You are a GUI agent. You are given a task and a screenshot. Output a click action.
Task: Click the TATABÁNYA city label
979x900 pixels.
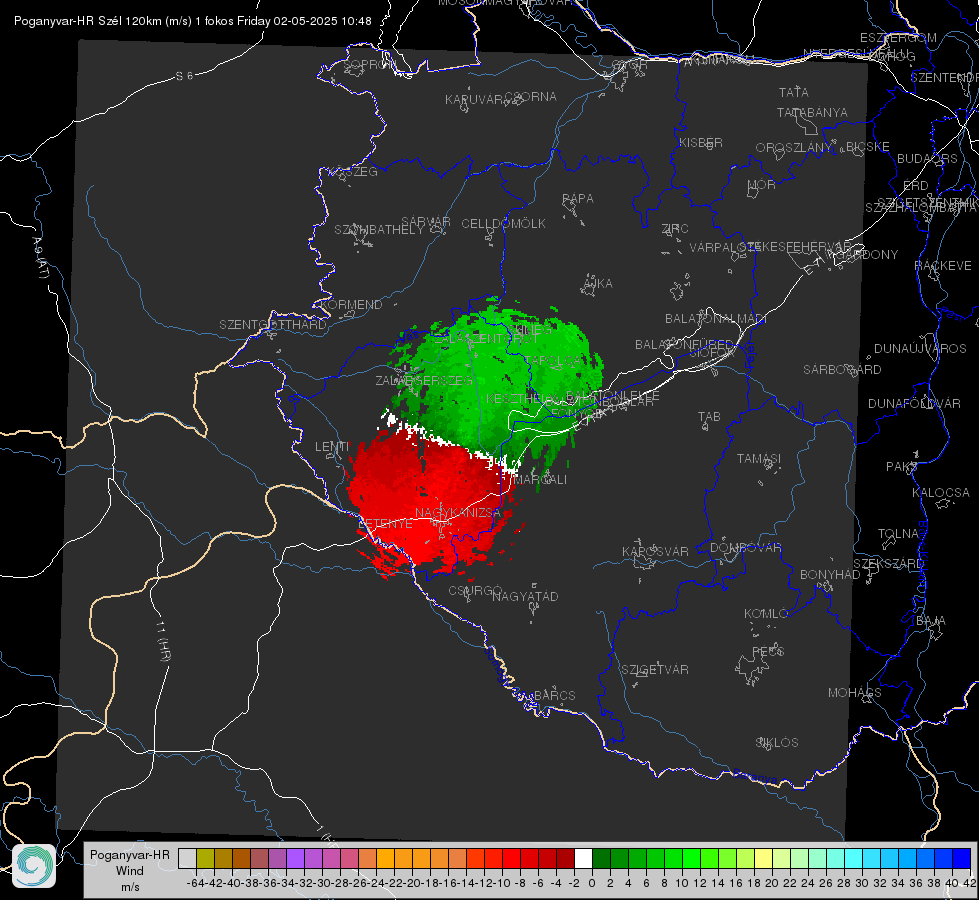pos(812,112)
